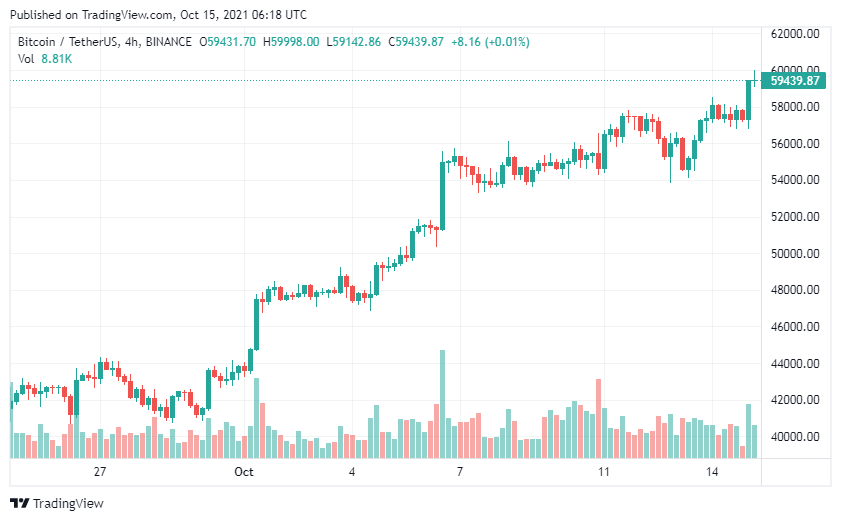Click the current price tag 59439.87
This screenshot has height=521, width=841.
coord(794,80)
